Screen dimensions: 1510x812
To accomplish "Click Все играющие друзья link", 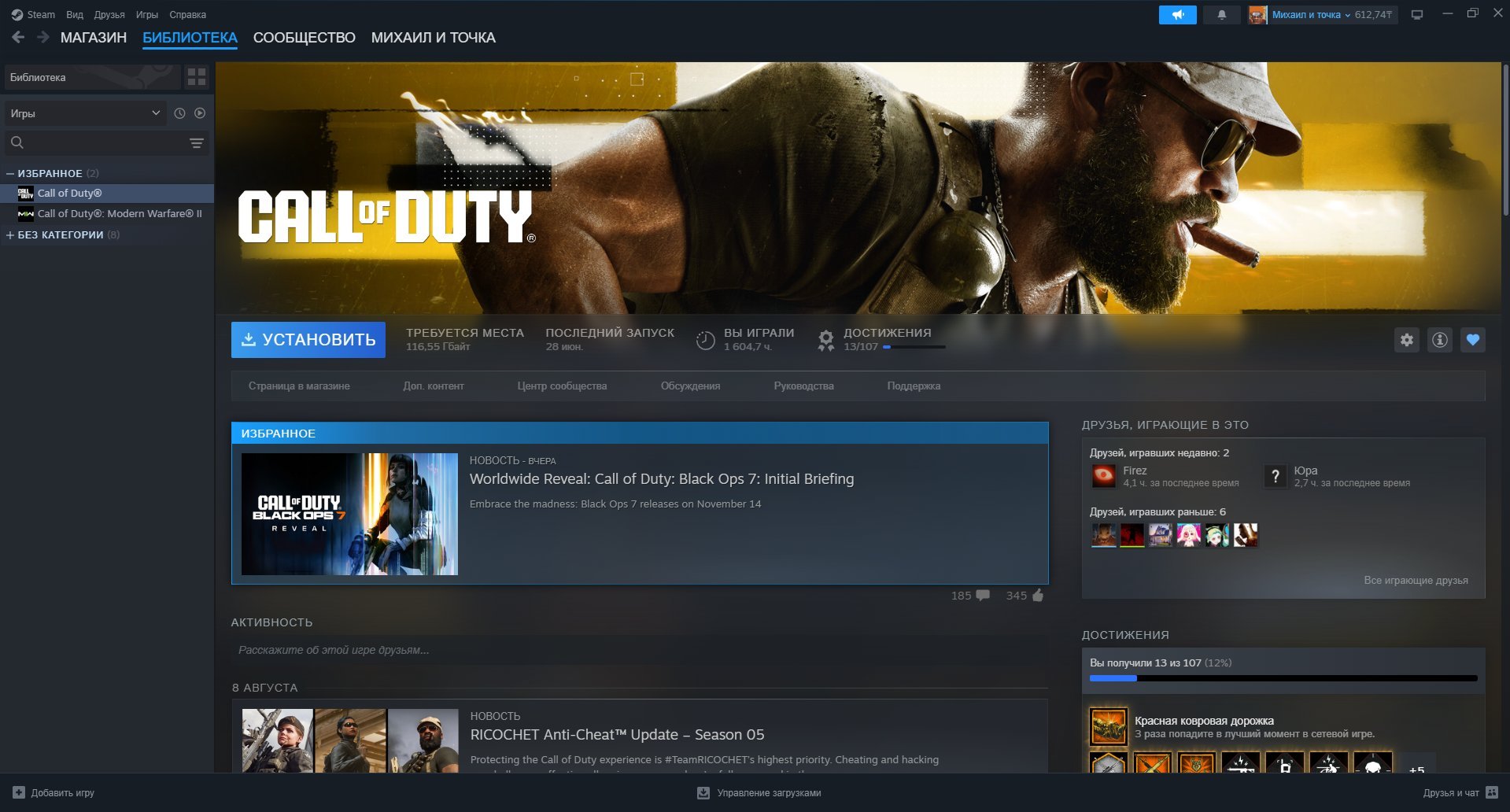I will [1416, 581].
